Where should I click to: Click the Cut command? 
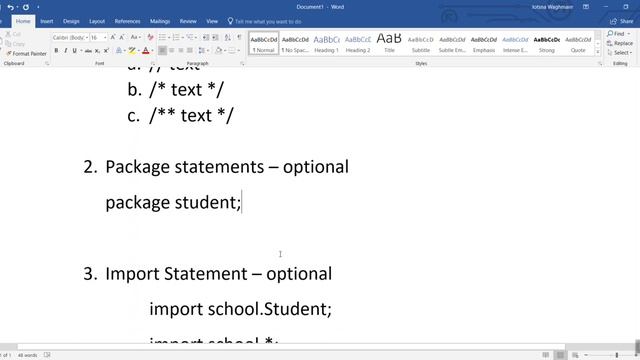pos(13,34)
